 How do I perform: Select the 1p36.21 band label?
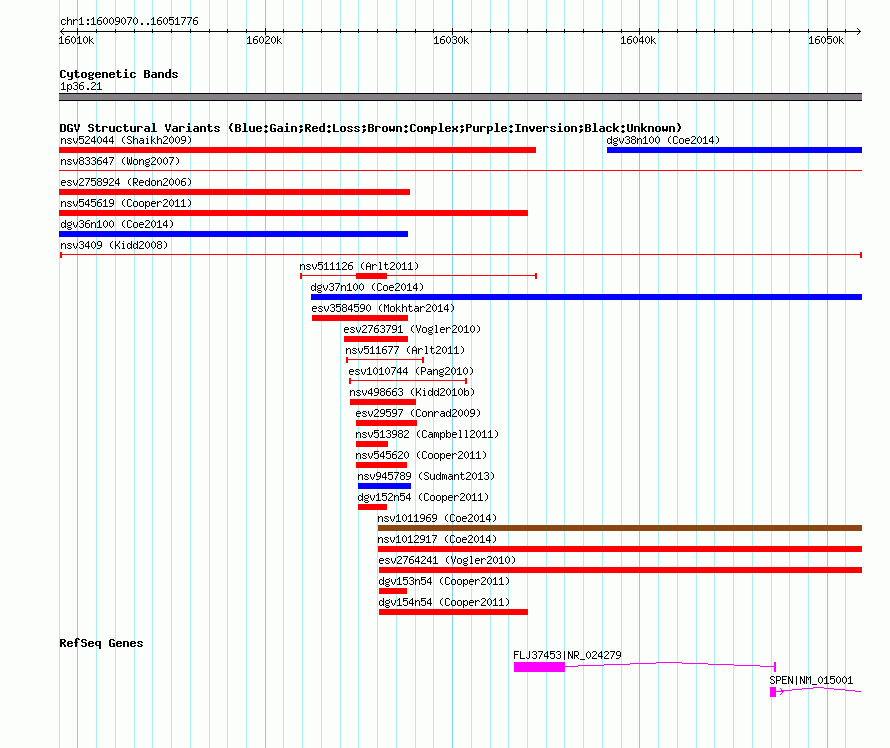point(81,86)
